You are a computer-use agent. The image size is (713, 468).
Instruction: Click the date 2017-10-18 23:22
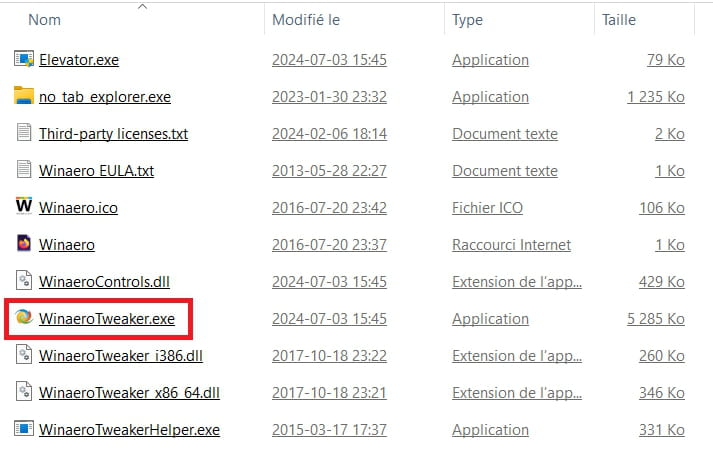pos(329,356)
